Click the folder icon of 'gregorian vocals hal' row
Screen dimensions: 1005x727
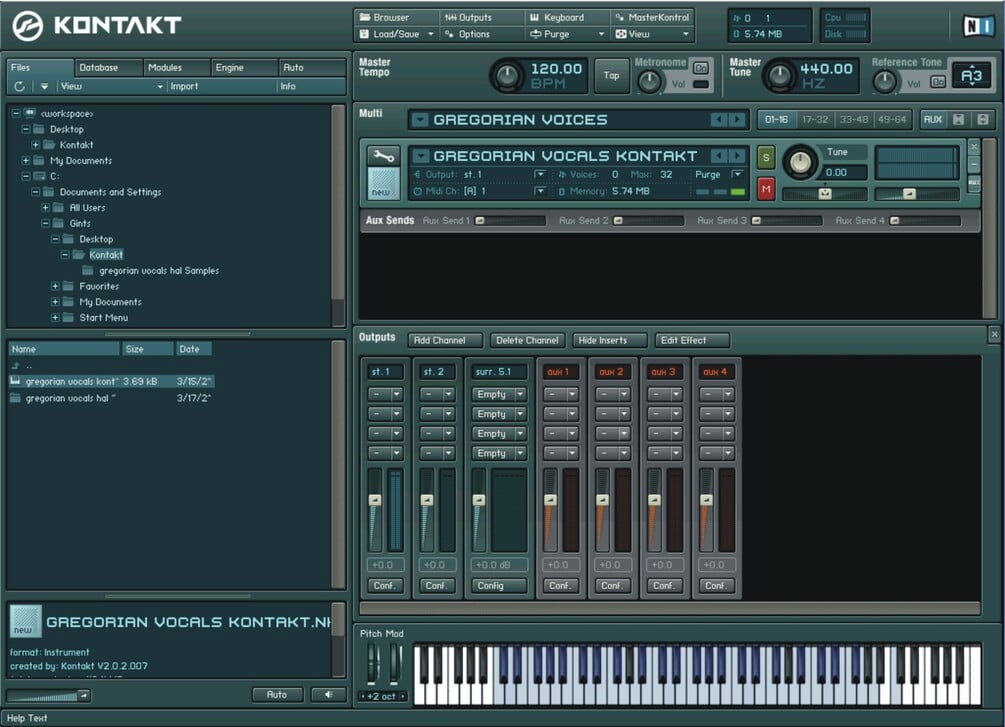pyautogui.click(x=15, y=398)
